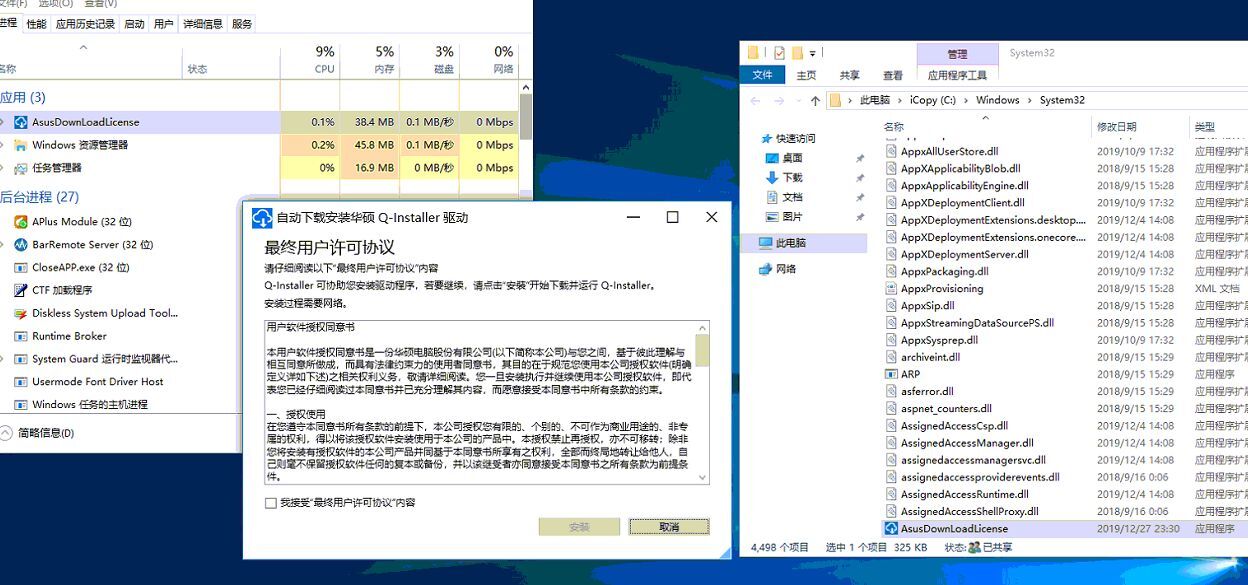Click AsusDownLoadLicense file icon in System32

click(891, 528)
